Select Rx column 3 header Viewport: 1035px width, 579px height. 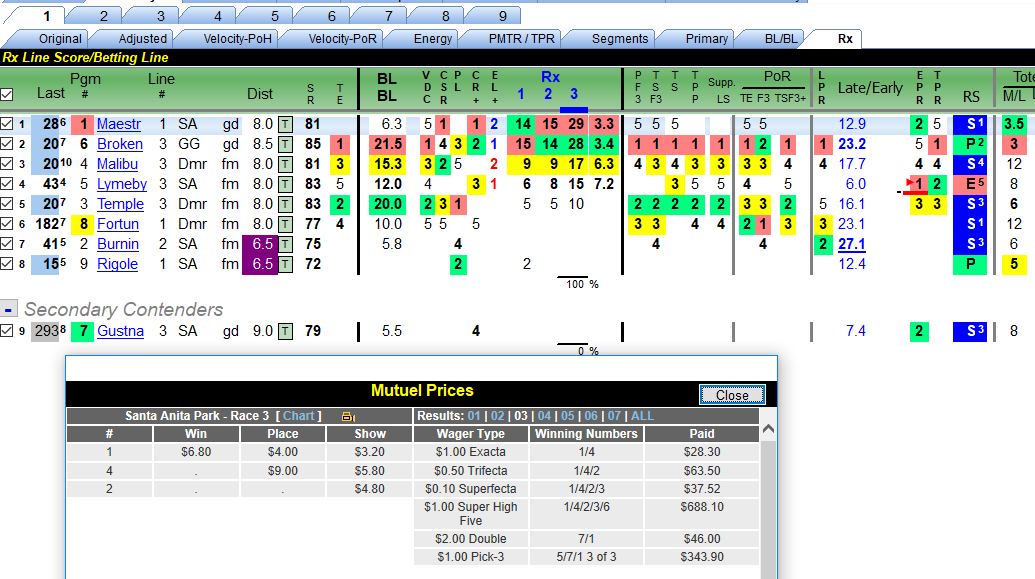point(574,94)
